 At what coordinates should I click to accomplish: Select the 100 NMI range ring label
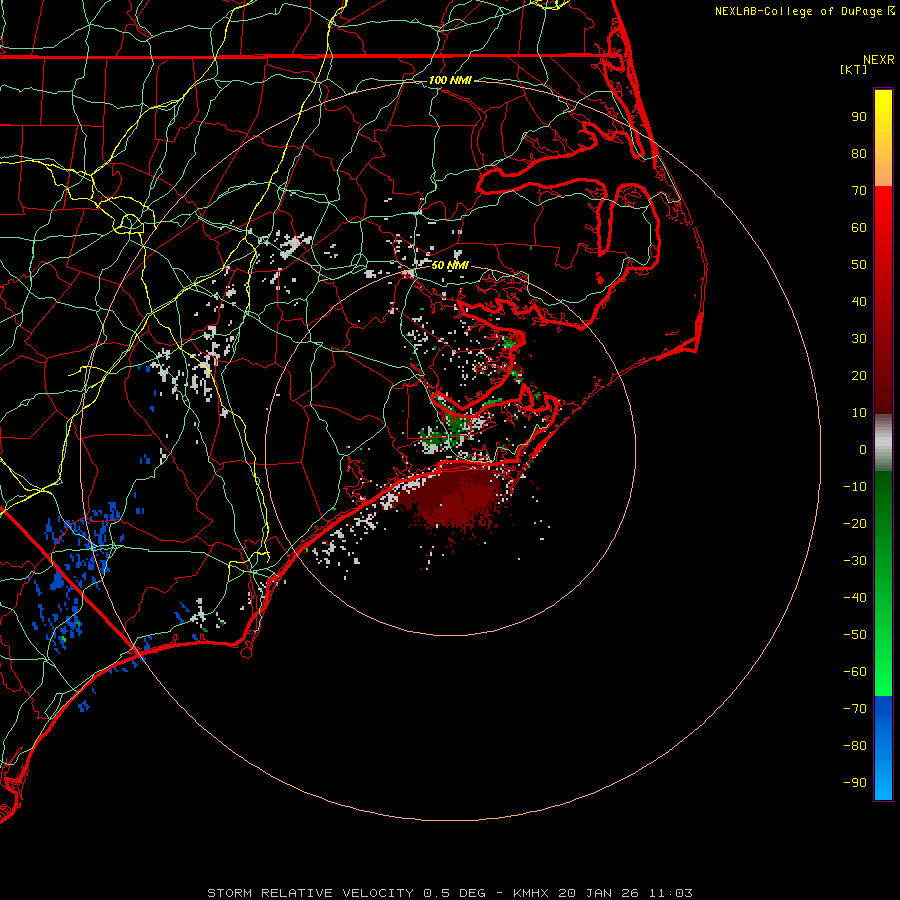click(x=450, y=80)
